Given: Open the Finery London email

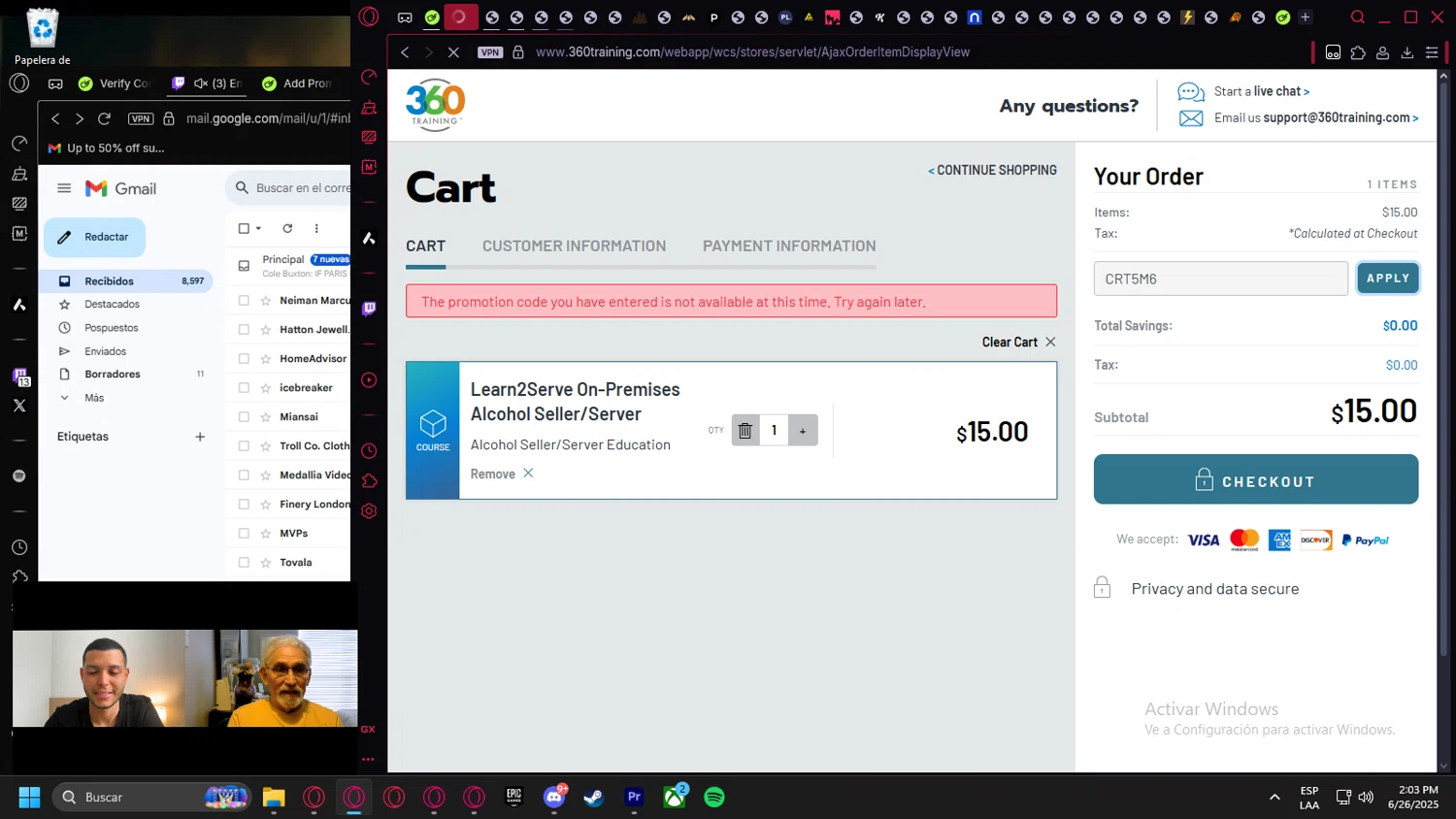Looking at the screenshot, I should tap(314, 505).
